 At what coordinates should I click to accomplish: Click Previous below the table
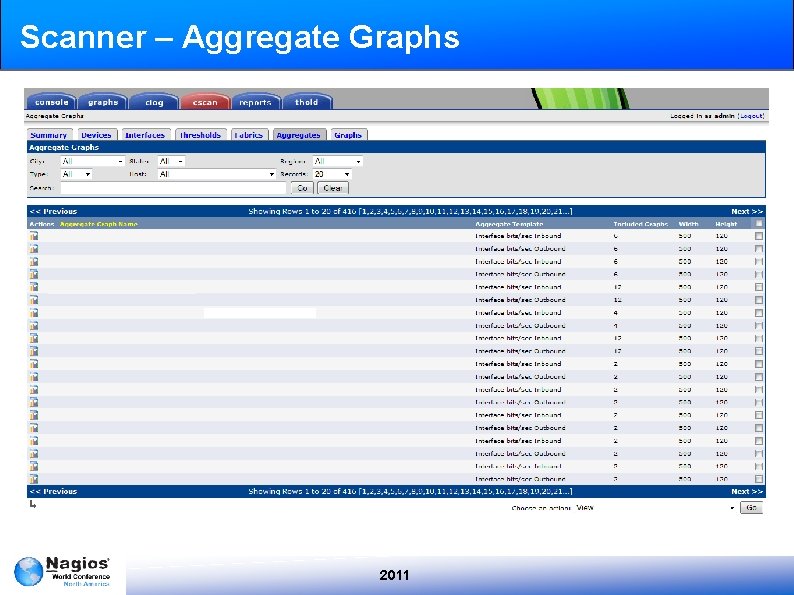point(53,491)
